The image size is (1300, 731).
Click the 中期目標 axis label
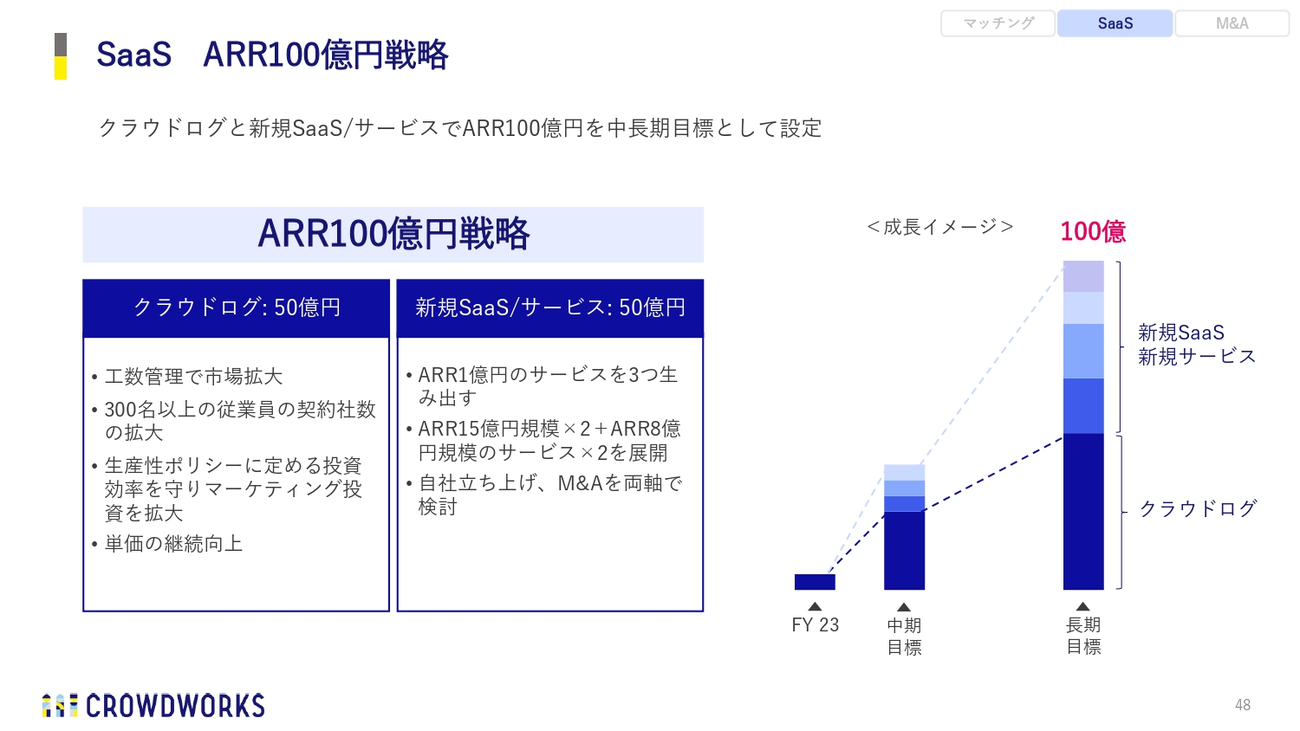(904, 636)
